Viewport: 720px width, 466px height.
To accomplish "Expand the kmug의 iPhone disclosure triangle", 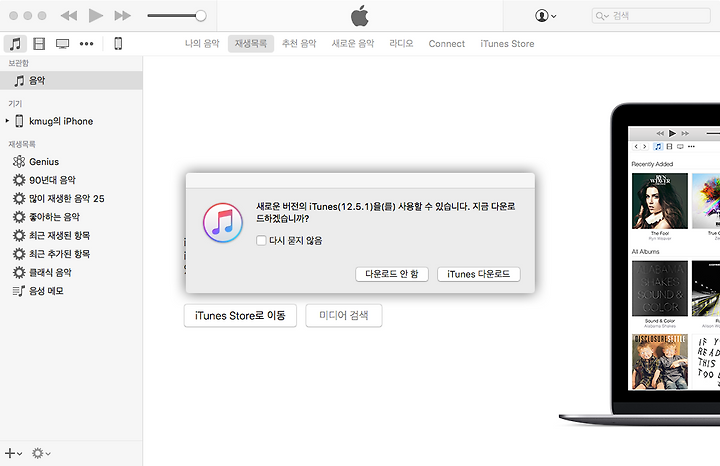I will (7, 121).
